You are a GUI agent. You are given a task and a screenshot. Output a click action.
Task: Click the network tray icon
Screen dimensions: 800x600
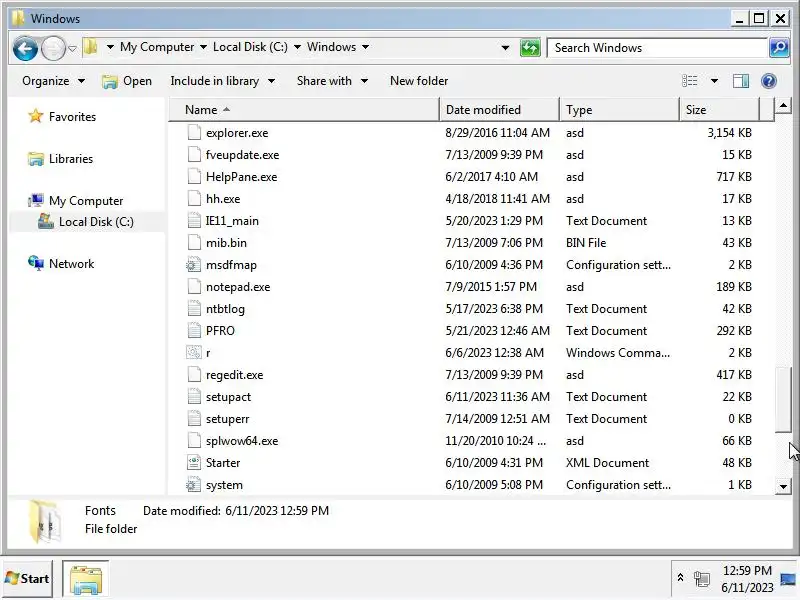702,579
